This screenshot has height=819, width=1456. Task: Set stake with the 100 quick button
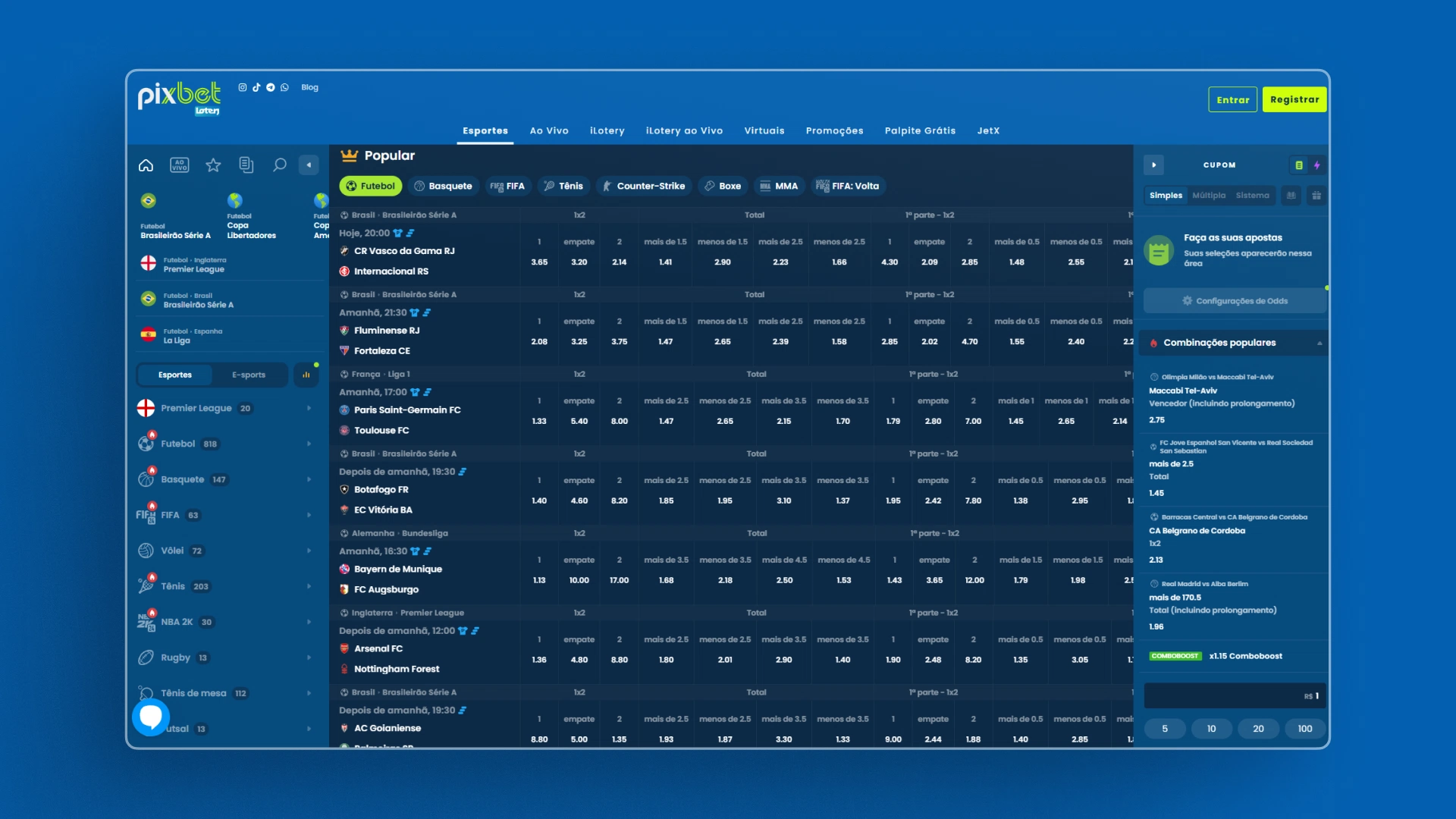[1304, 729]
